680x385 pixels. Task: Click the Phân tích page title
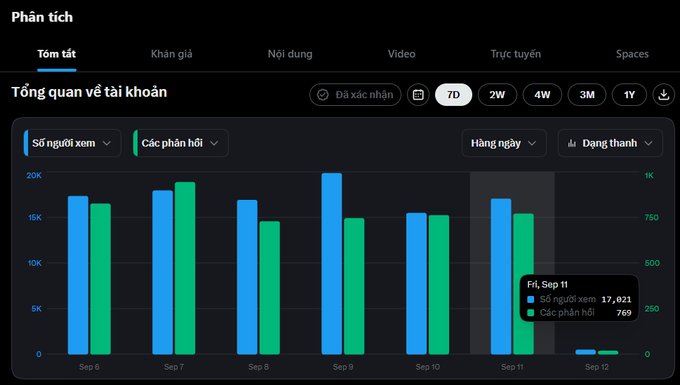click(42, 17)
